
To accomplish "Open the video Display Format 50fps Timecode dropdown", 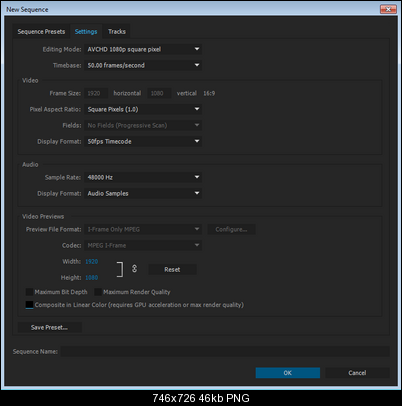I will click(143, 141).
